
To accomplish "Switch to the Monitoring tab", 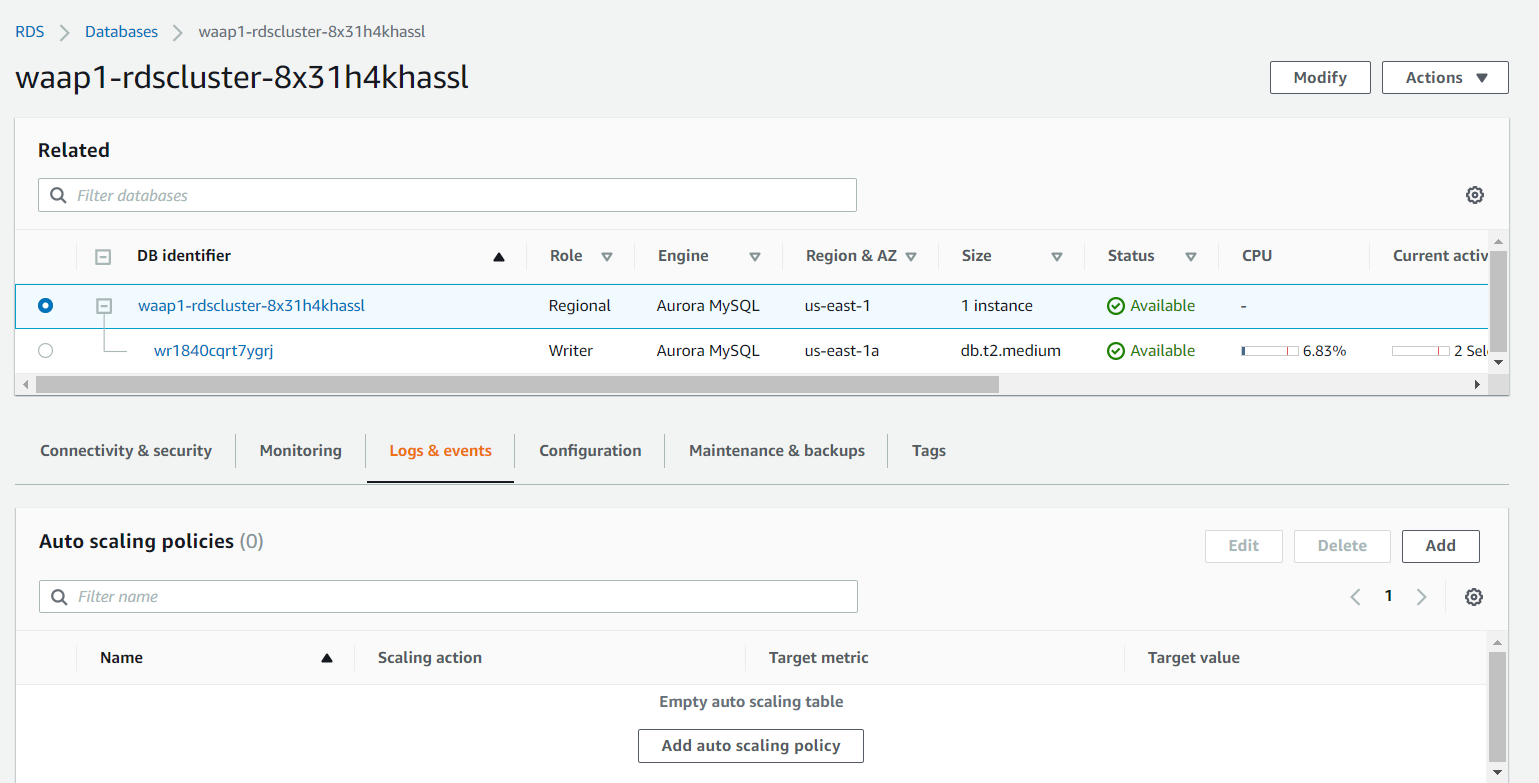I will pyautogui.click(x=301, y=451).
